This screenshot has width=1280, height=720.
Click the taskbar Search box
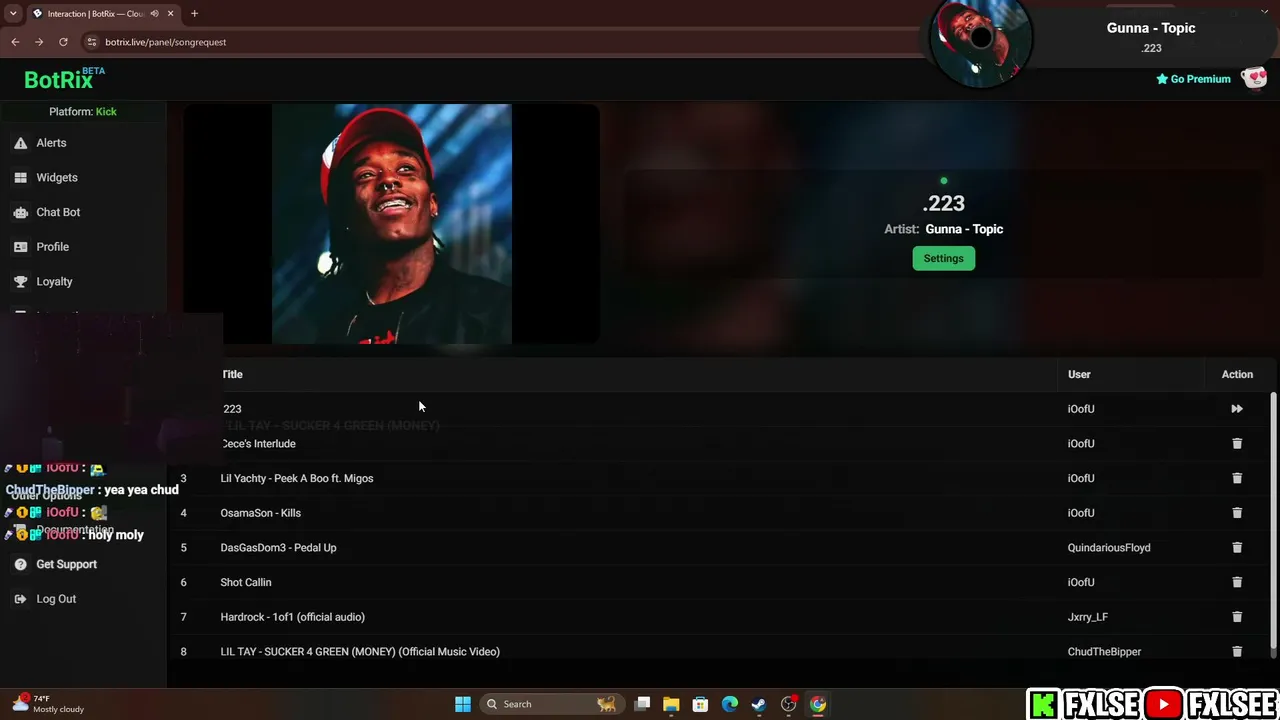click(x=551, y=704)
